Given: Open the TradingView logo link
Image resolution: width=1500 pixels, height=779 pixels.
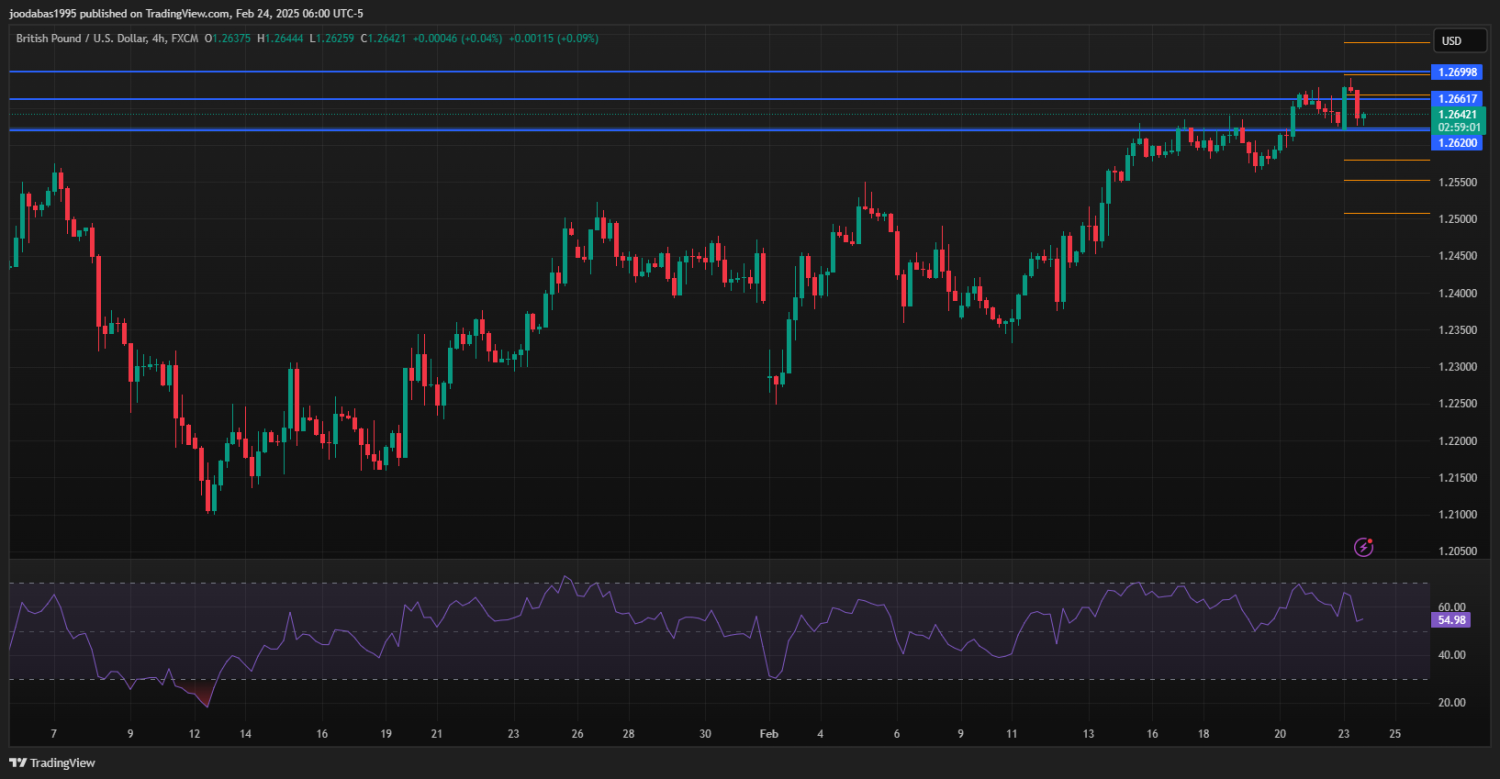Looking at the screenshot, I should point(52,763).
